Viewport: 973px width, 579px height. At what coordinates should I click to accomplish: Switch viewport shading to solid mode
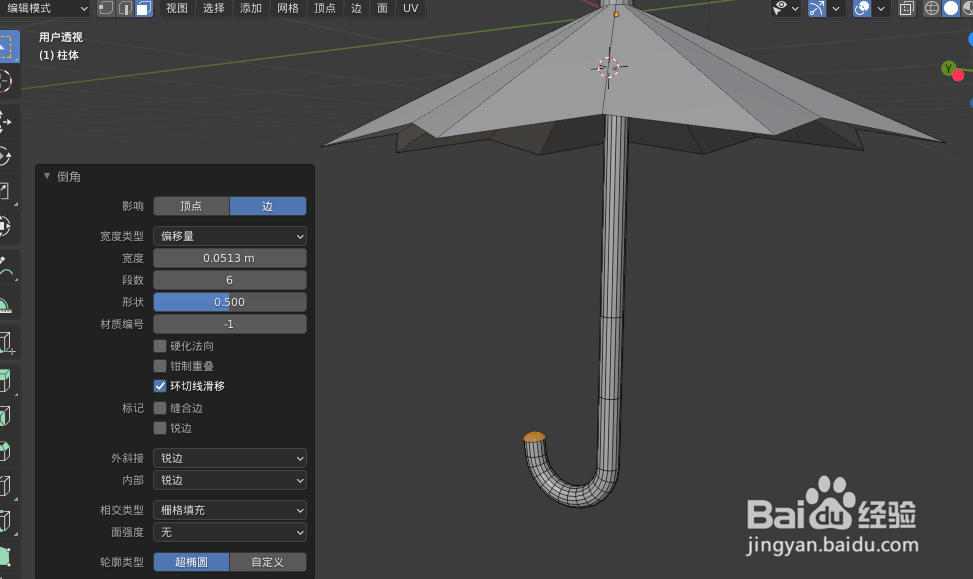[x=952, y=8]
